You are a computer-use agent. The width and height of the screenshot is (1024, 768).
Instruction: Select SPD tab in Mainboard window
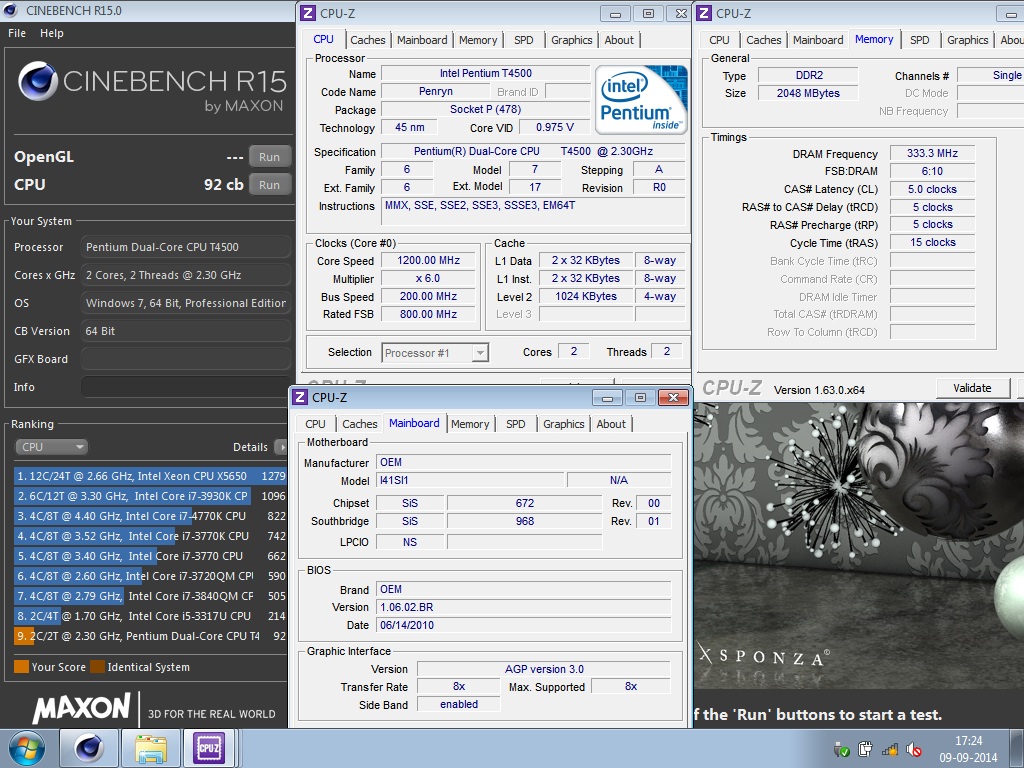pos(515,424)
